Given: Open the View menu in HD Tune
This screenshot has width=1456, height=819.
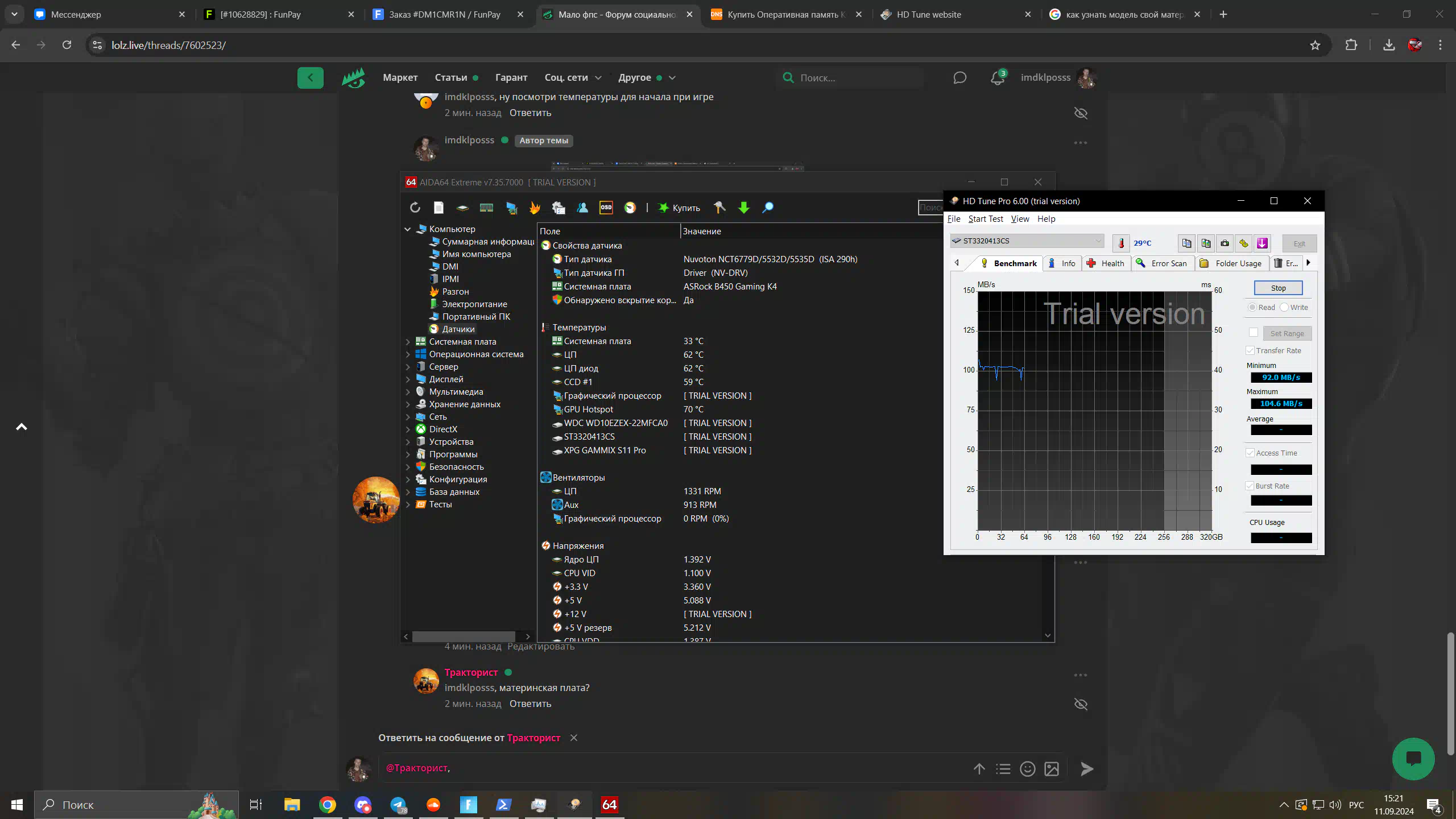Looking at the screenshot, I should (1020, 219).
